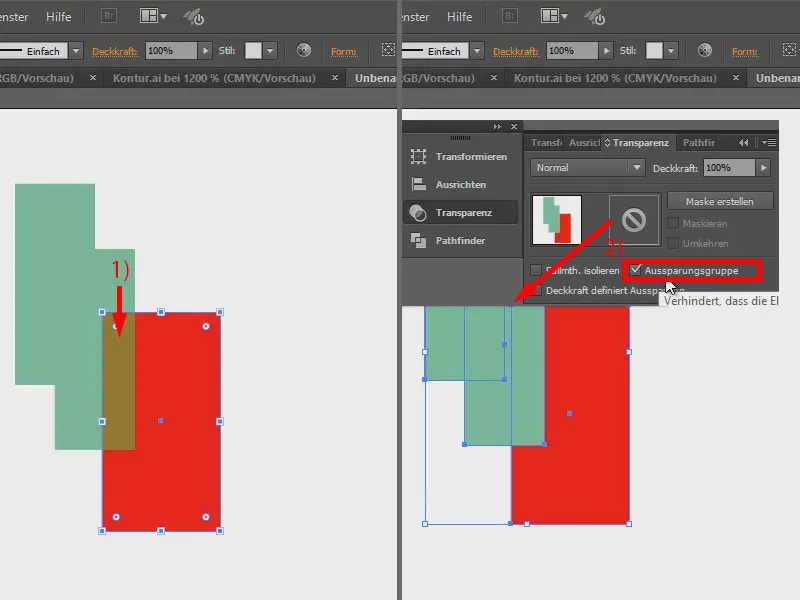Open the Transparenz panel Deckkraft slider arrow
This screenshot has width=800, height=600.
[763, 167]
